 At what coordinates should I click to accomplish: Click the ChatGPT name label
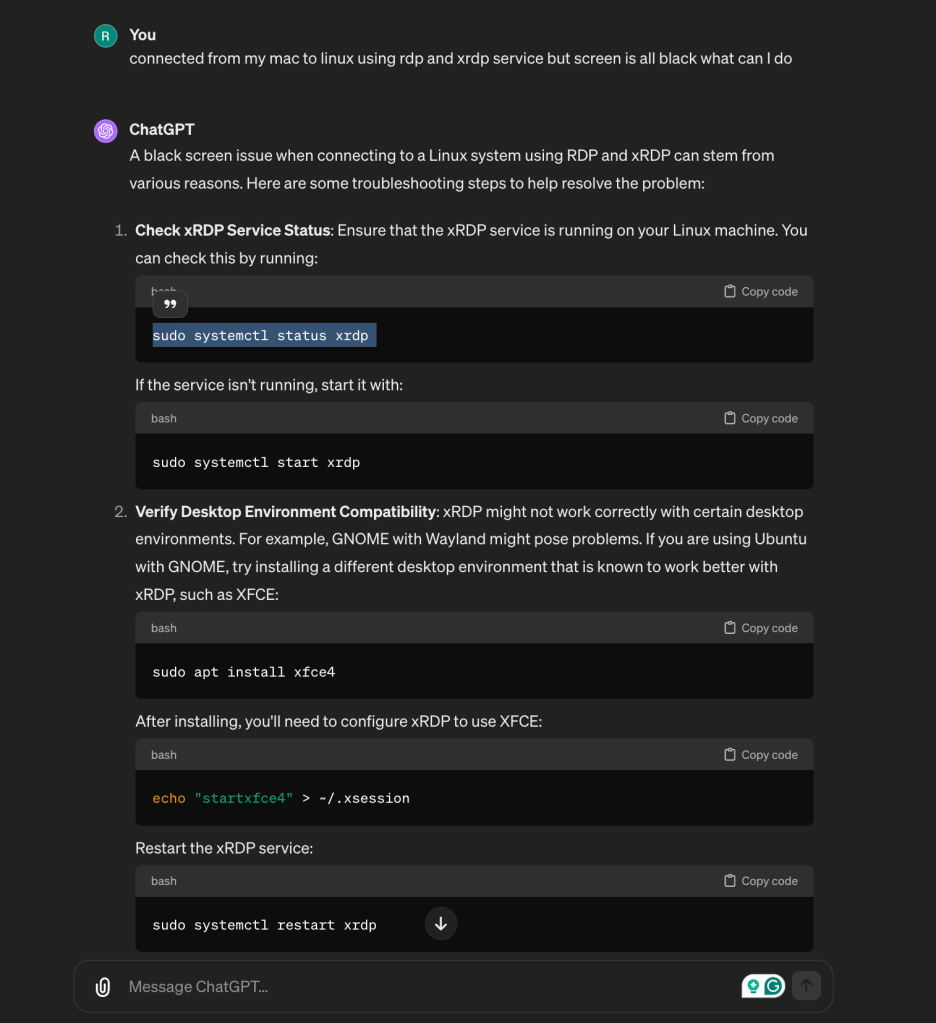(162, 130)
